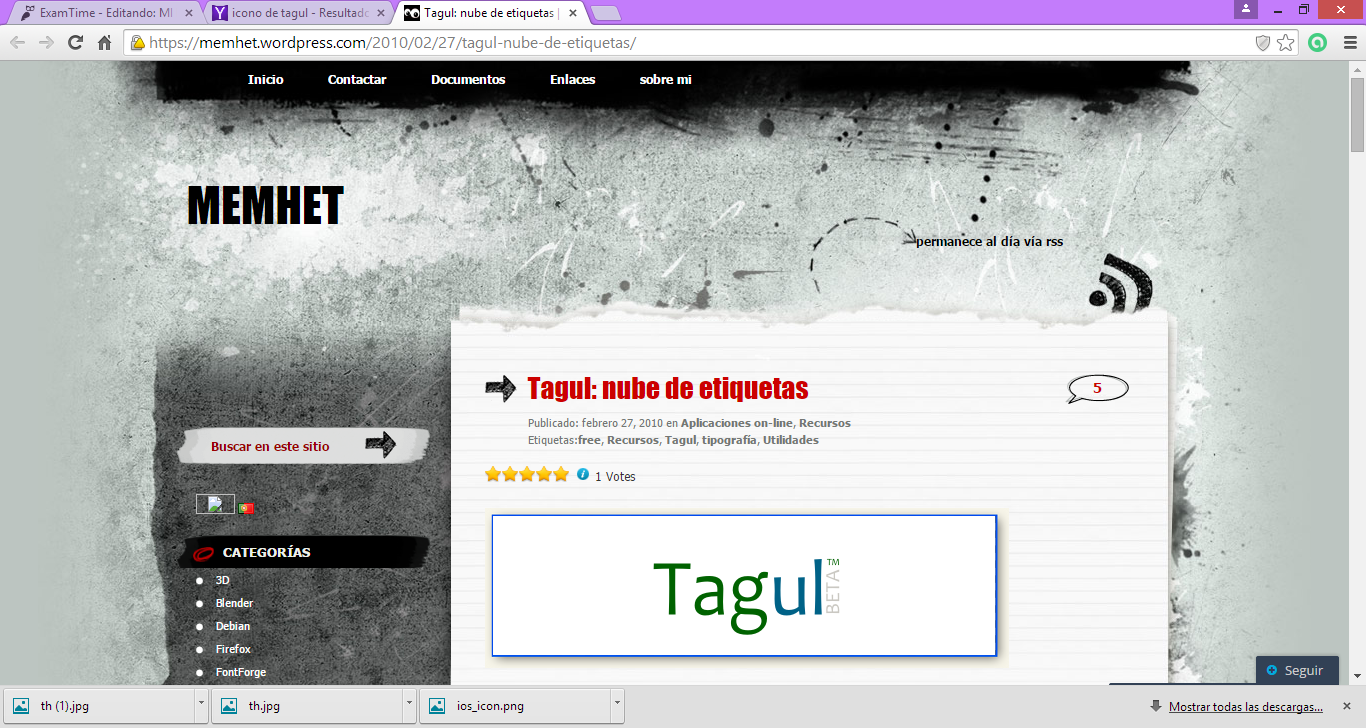The height and width of the screenshot is (728, 1366).
Task: Click the CATEGORÍAS sidebar heading
Action: (266, 552)
